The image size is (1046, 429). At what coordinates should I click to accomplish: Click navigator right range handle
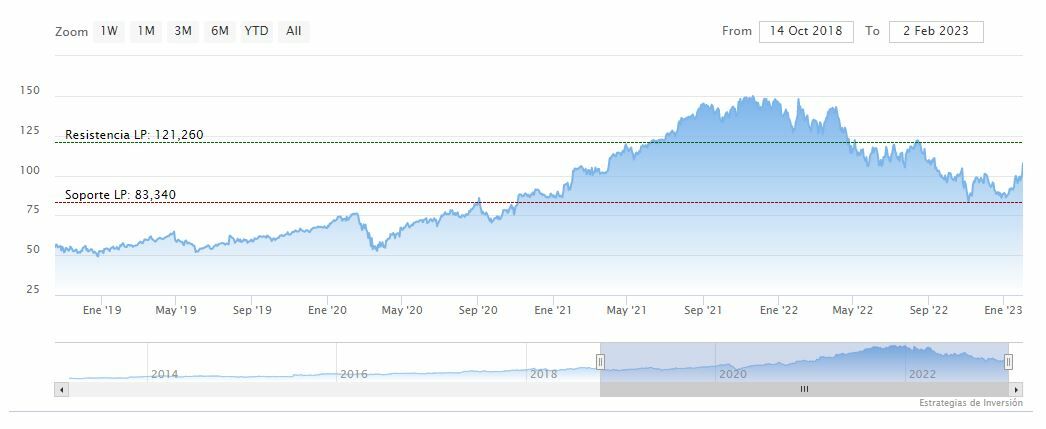(1008, 362)
